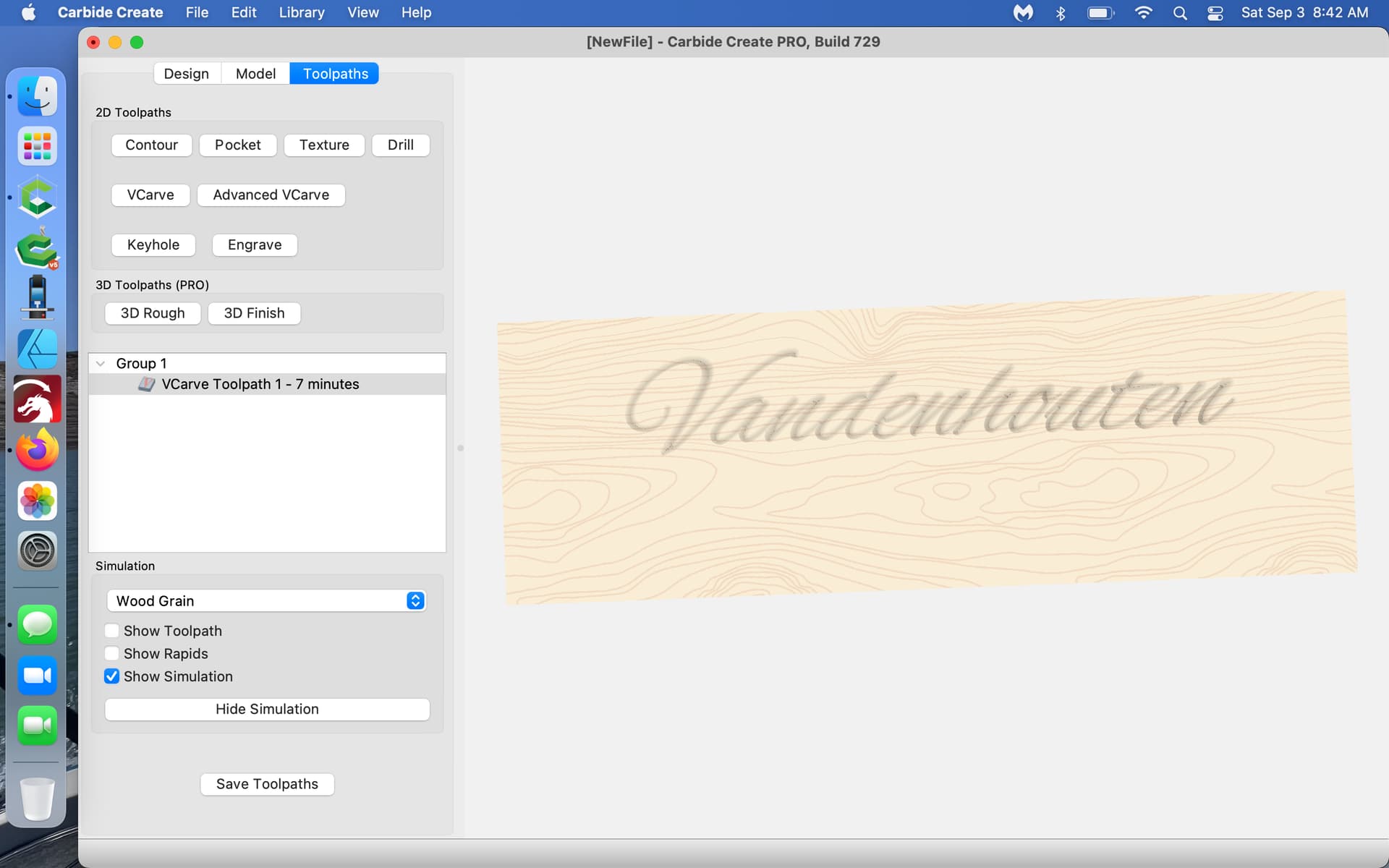Image resolution: width=1389 pixels, height=868 pixels.
Task: Click the simulated wood board preview
Action: click(927, 448)
